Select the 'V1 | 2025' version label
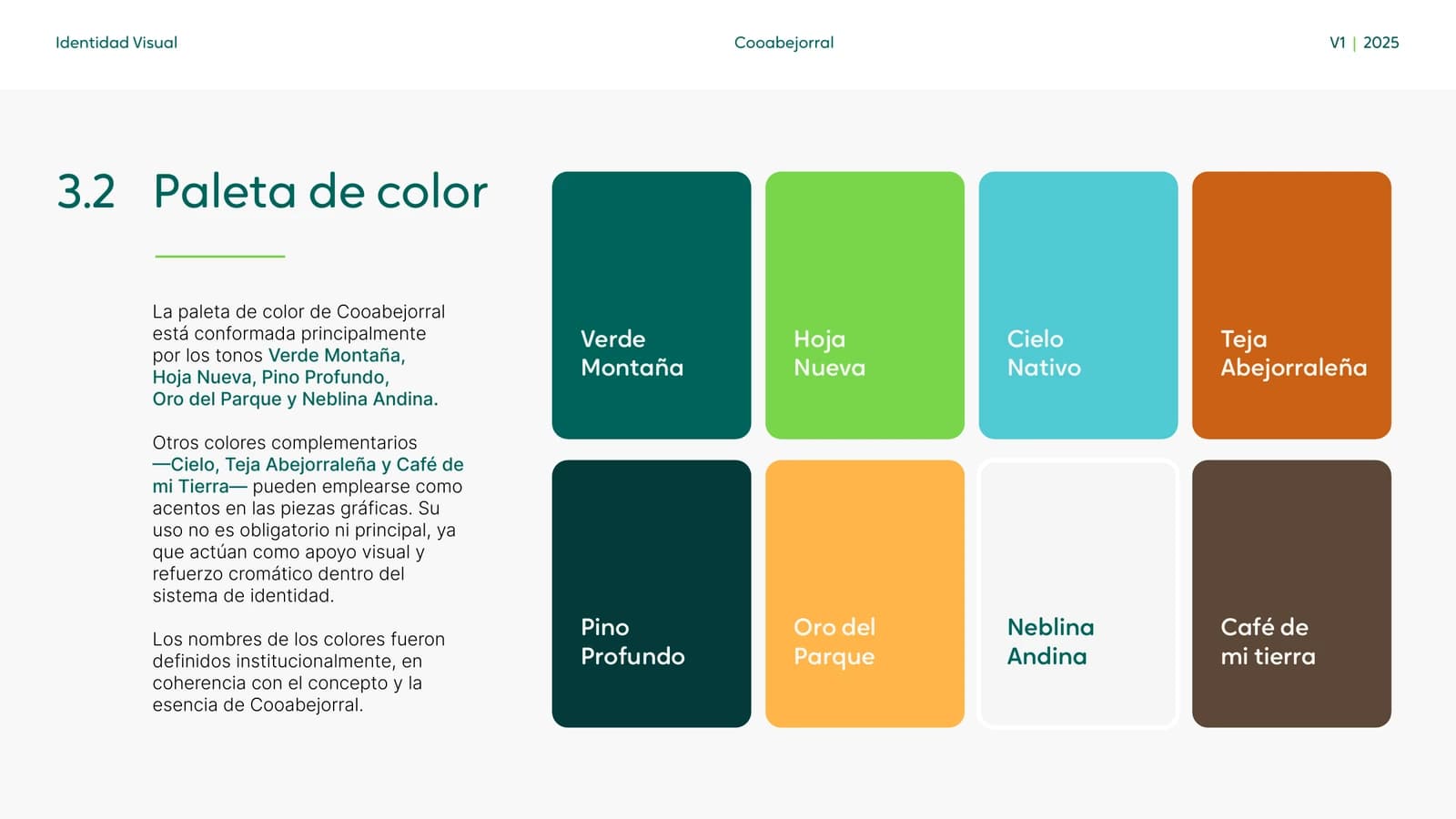This screenshot has width=1456, height=819. tap(1364, 43)
